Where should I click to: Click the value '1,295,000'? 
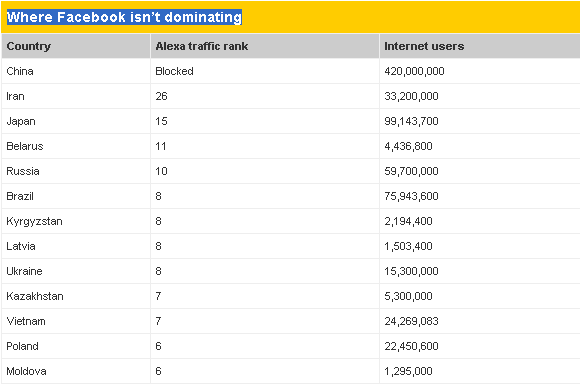click(x=408, y=371)
